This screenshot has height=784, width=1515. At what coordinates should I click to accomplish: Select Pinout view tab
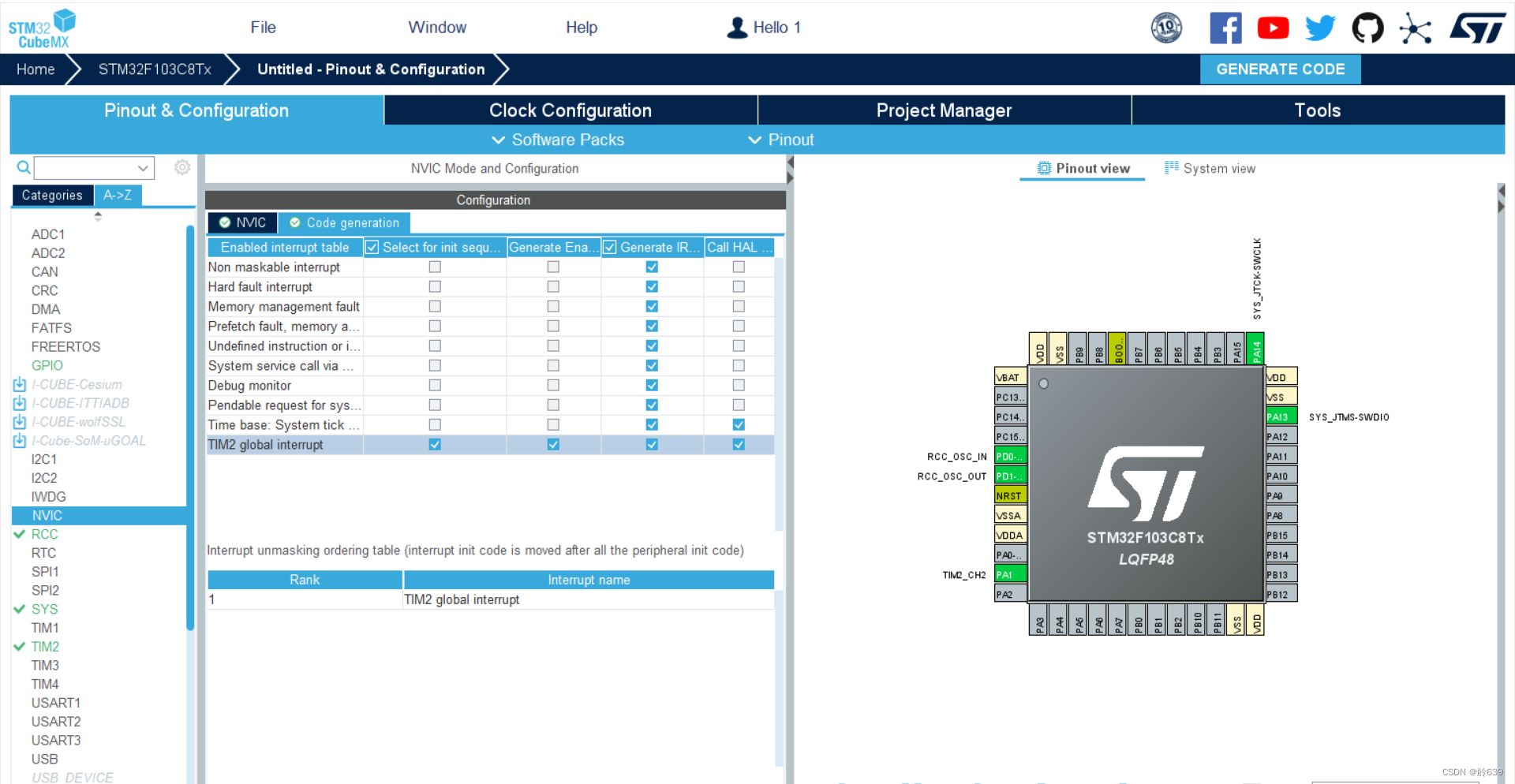[1083, 168]
